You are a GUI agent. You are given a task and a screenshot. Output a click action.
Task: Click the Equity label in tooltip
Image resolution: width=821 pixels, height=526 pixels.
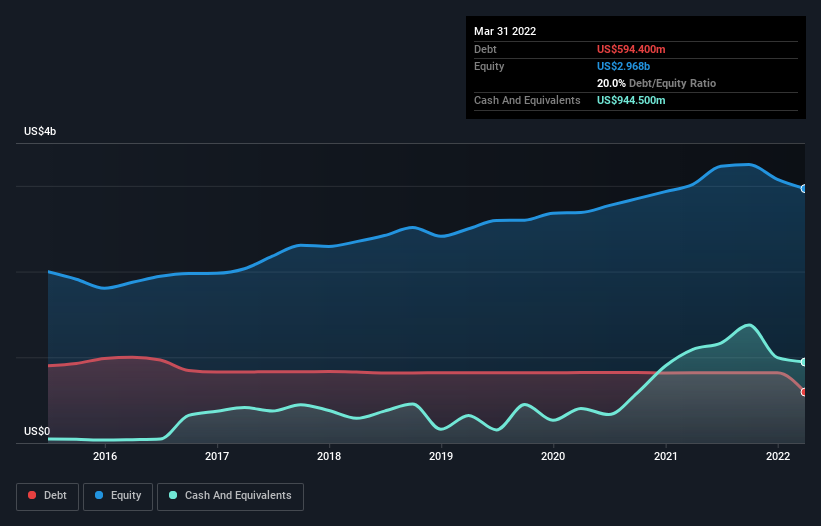point(489,66)
